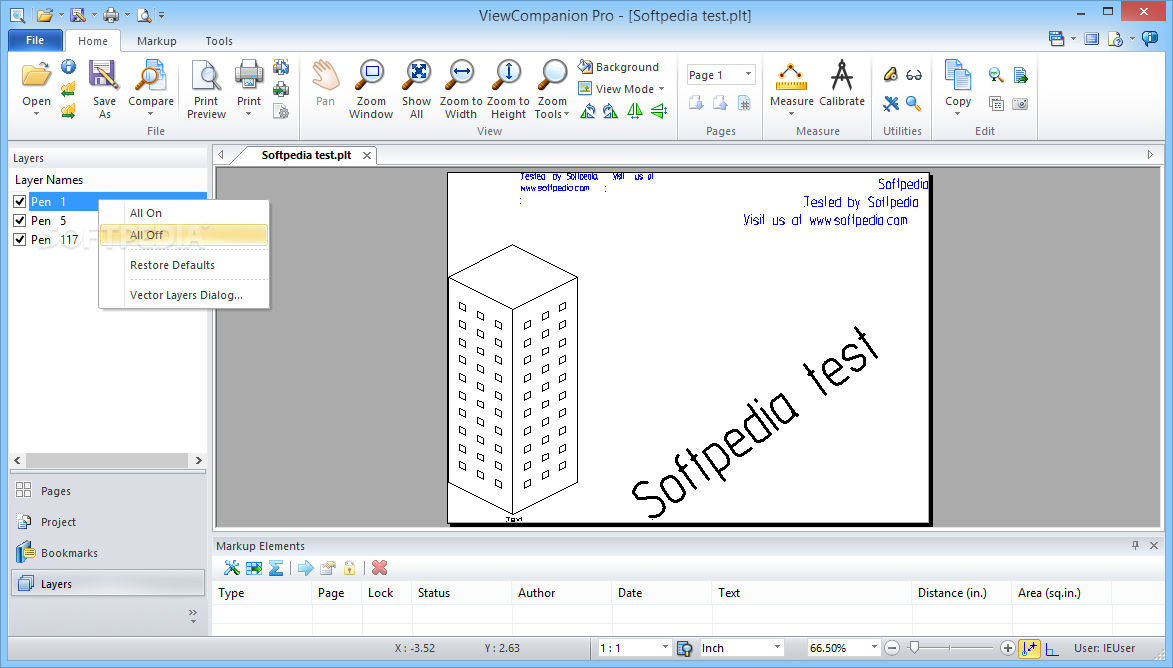1173x668 pixels.
Task: Mirror view horizontally icon
Action: tap(634, 111)
